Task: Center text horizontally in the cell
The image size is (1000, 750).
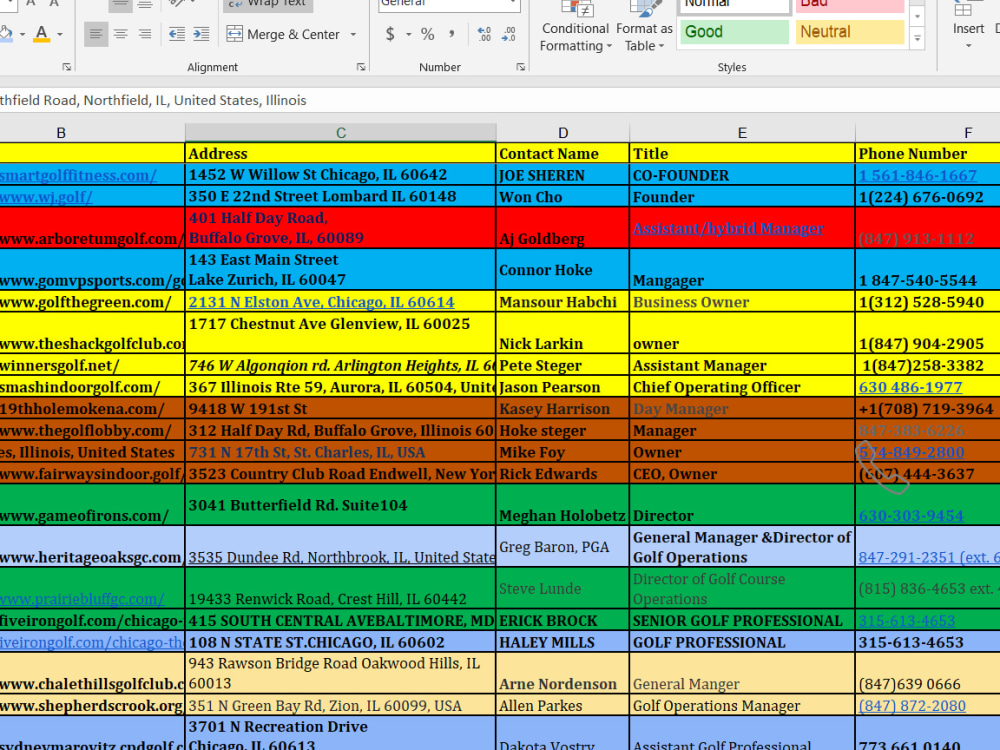Action: pos(121,34)
